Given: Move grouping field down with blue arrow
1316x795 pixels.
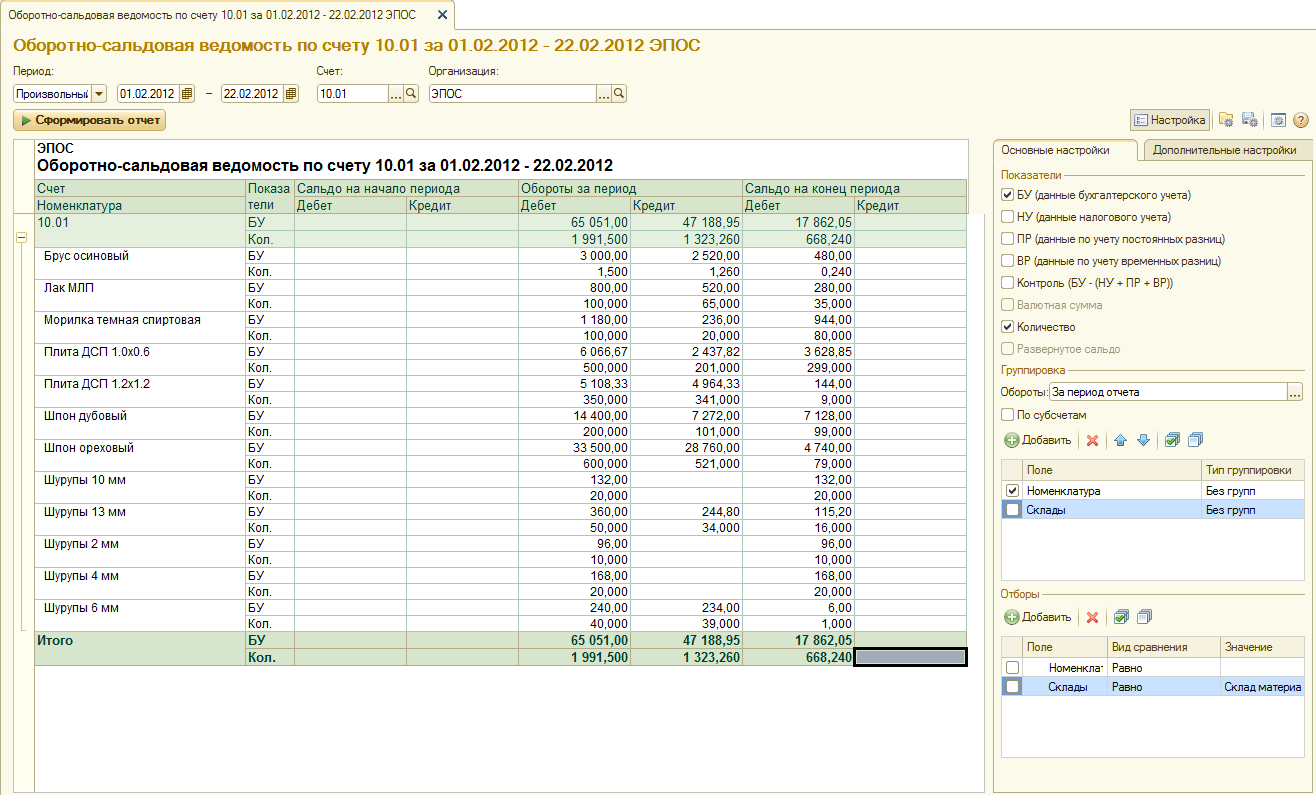Looking at the screenshot, I should pos(1143,440).
